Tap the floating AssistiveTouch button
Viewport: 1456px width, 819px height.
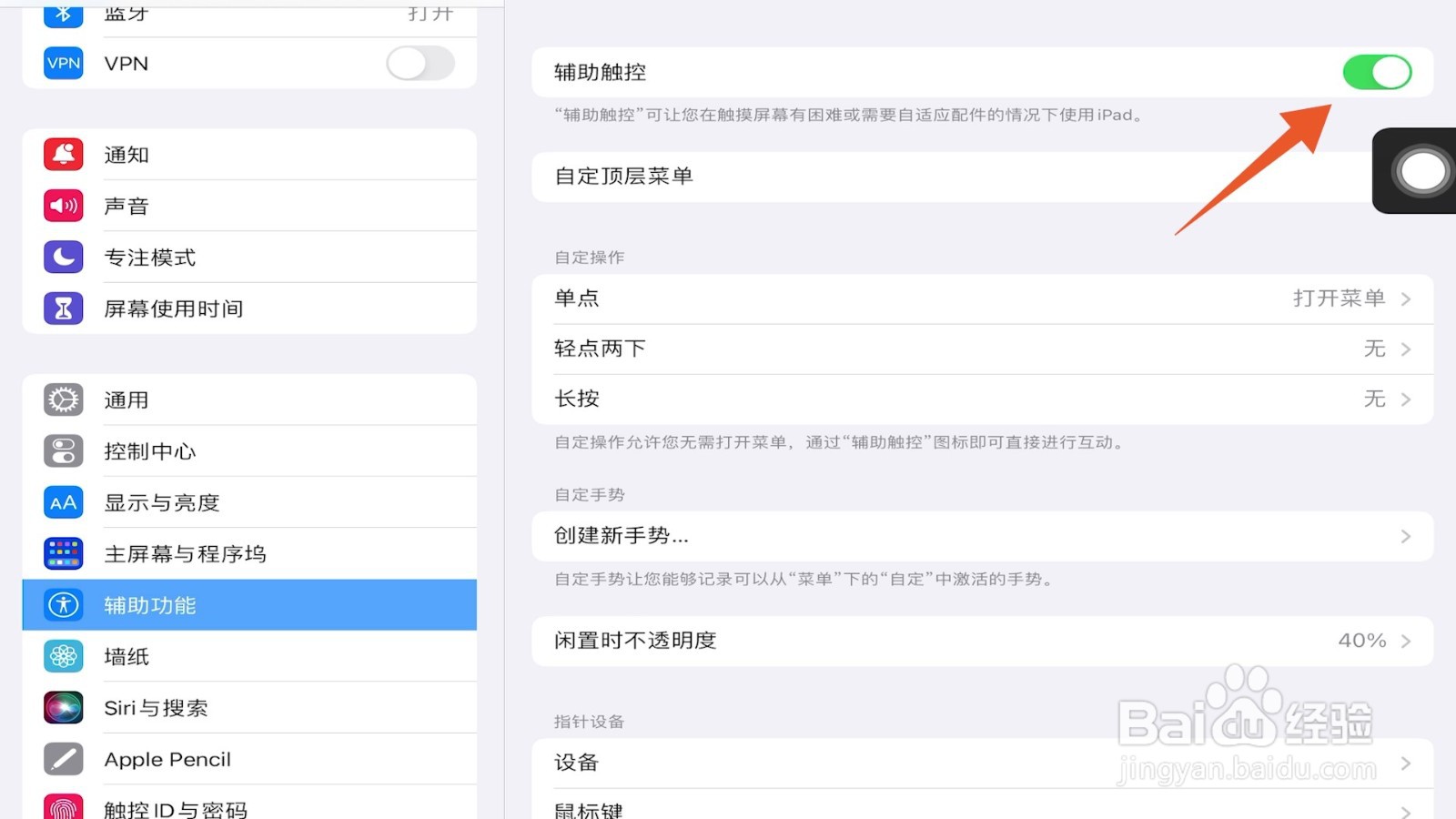(1422, 171)
